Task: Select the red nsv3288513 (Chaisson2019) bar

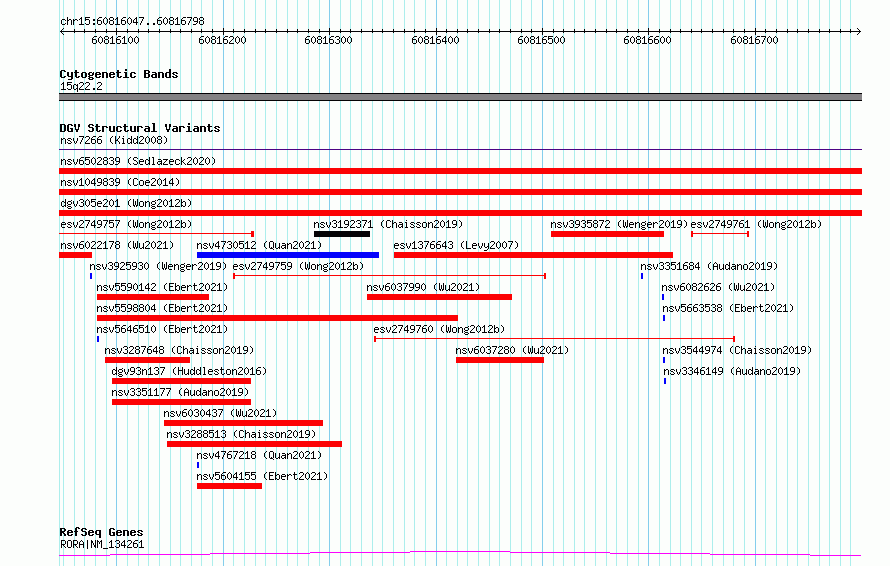Action: click(254, 444)
